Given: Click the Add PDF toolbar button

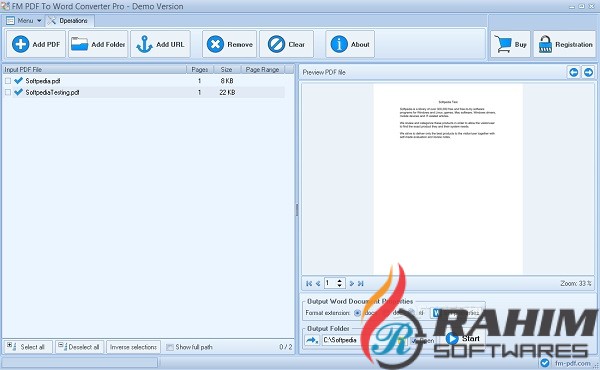Looking at the screenshot, I should tap(36, 44).
